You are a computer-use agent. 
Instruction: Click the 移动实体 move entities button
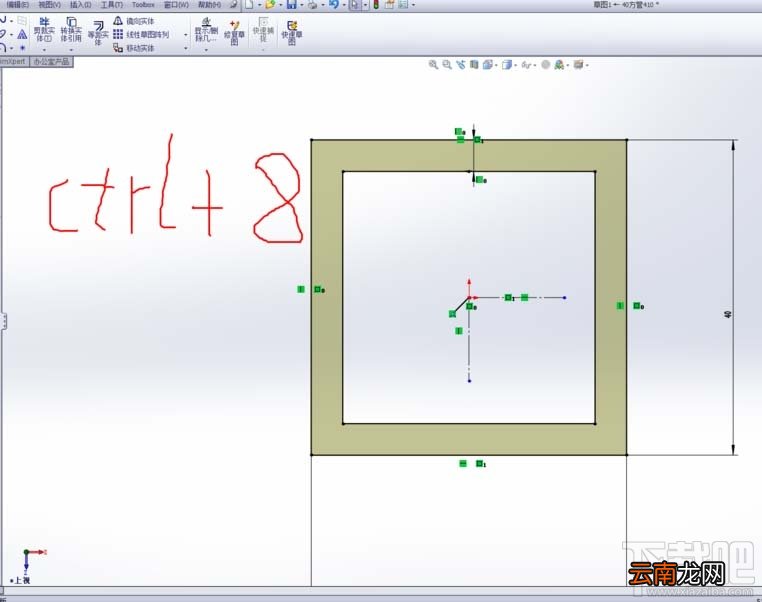pos(134,48)
